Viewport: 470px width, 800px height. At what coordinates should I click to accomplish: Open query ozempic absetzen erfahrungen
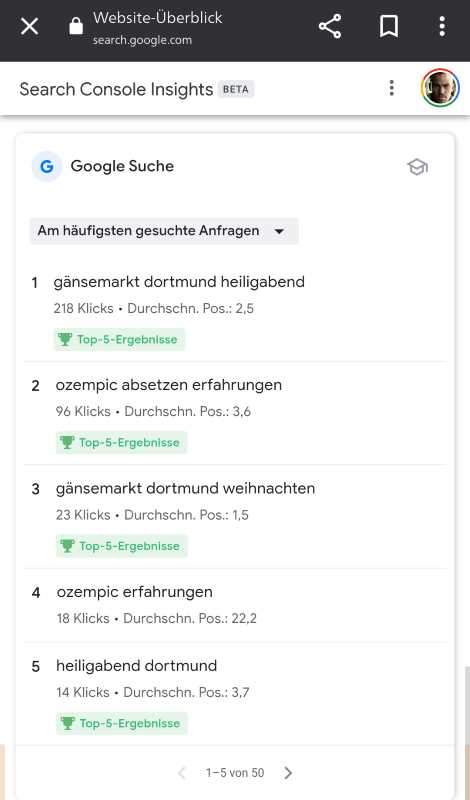pyautogui.click(x=169, y=385)
